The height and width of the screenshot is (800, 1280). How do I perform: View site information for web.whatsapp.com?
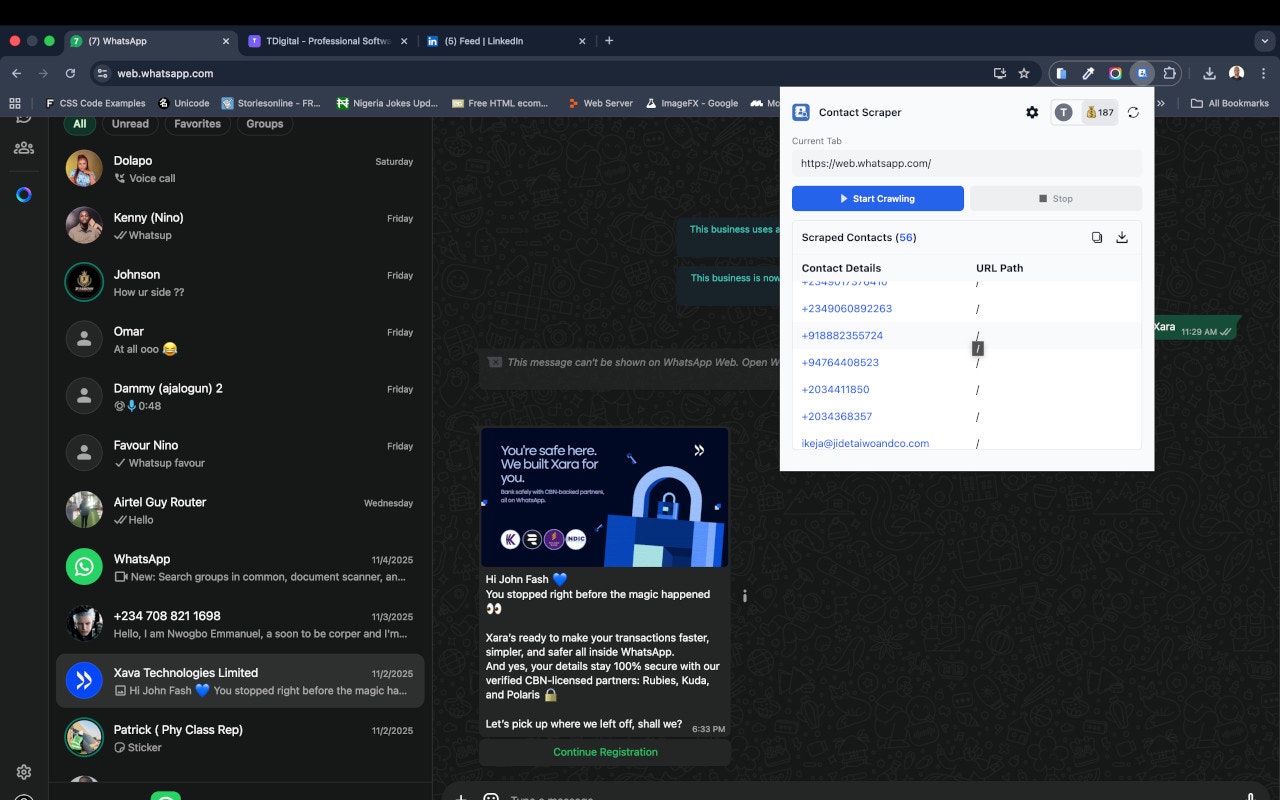click(101, 73)
